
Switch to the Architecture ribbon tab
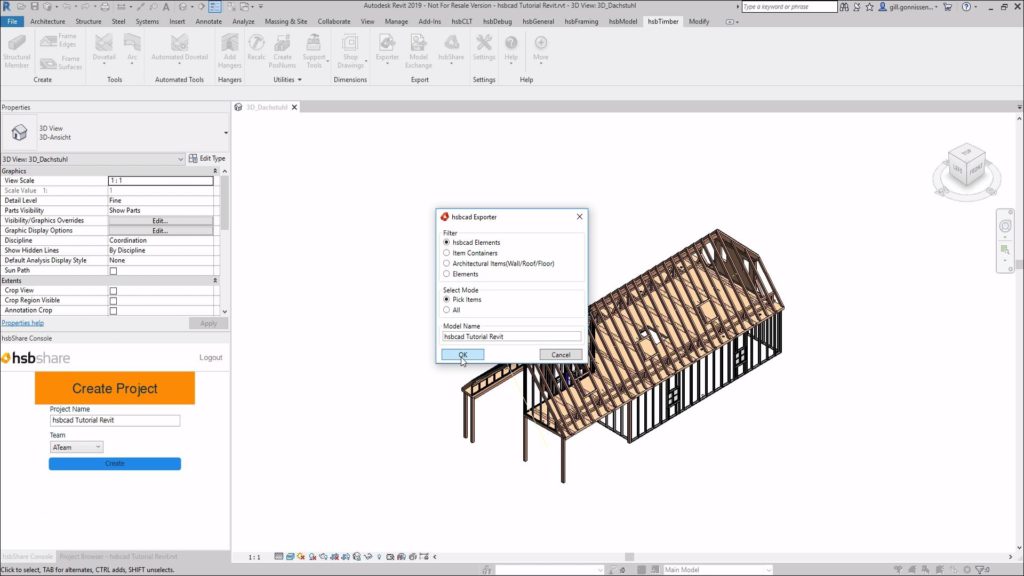pyautogui.click(x=48, y=22)
